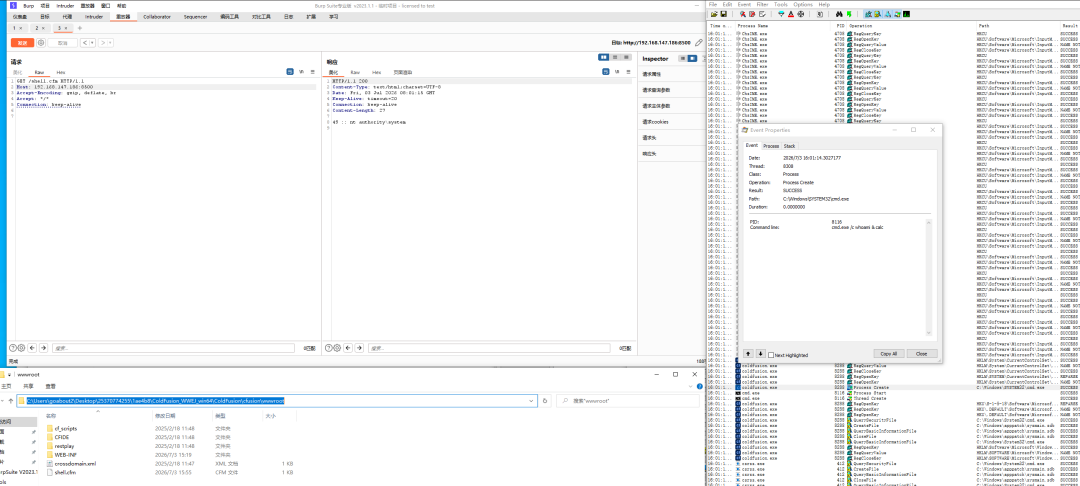Screen dimensions: 1080x486
Task: Toggle the Process Monitor filter funnel icon
Action: (x=781, y=14)
